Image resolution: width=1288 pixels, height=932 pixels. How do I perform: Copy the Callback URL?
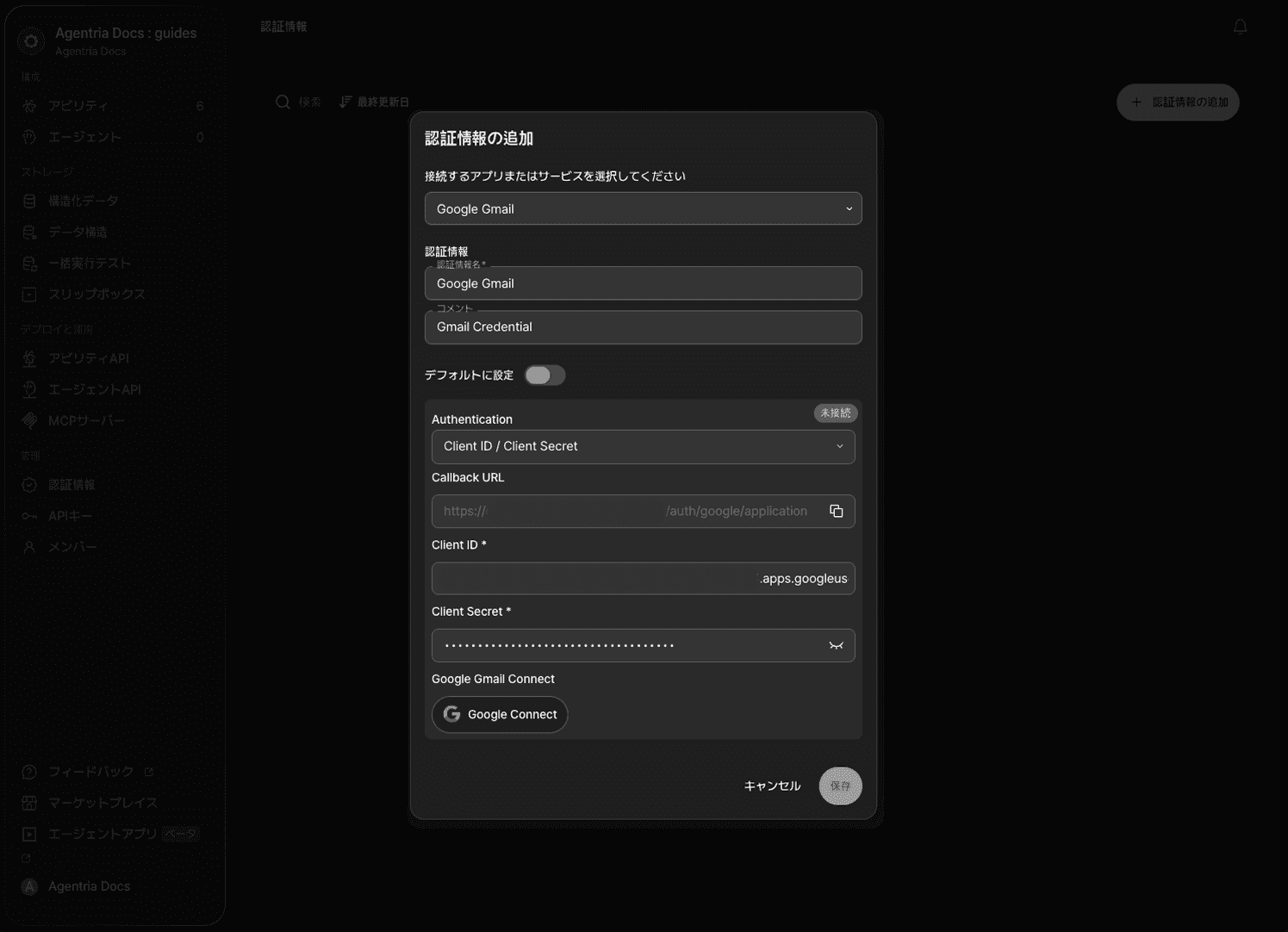pos(836,511)
